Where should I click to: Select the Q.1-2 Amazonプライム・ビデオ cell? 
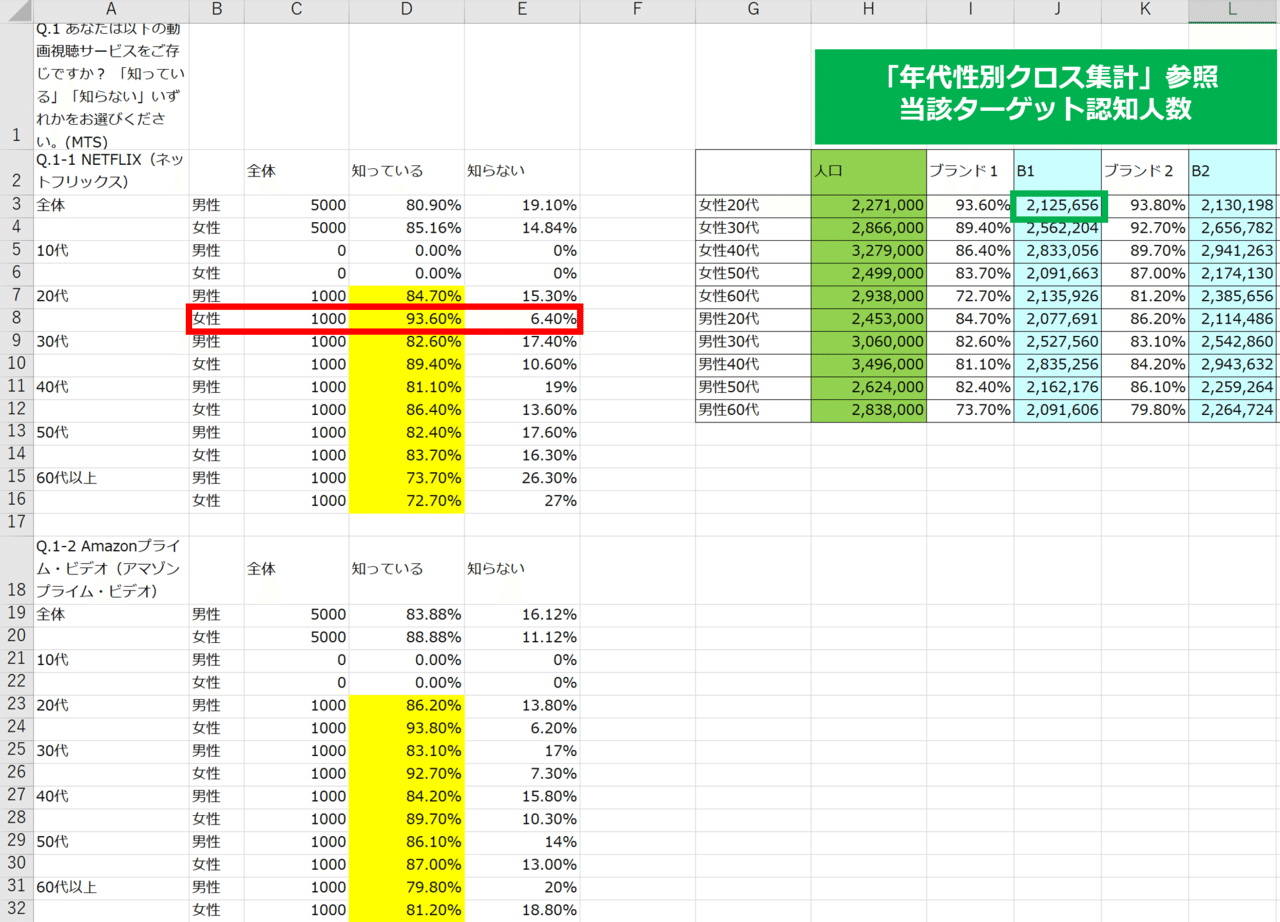[111, 568]
